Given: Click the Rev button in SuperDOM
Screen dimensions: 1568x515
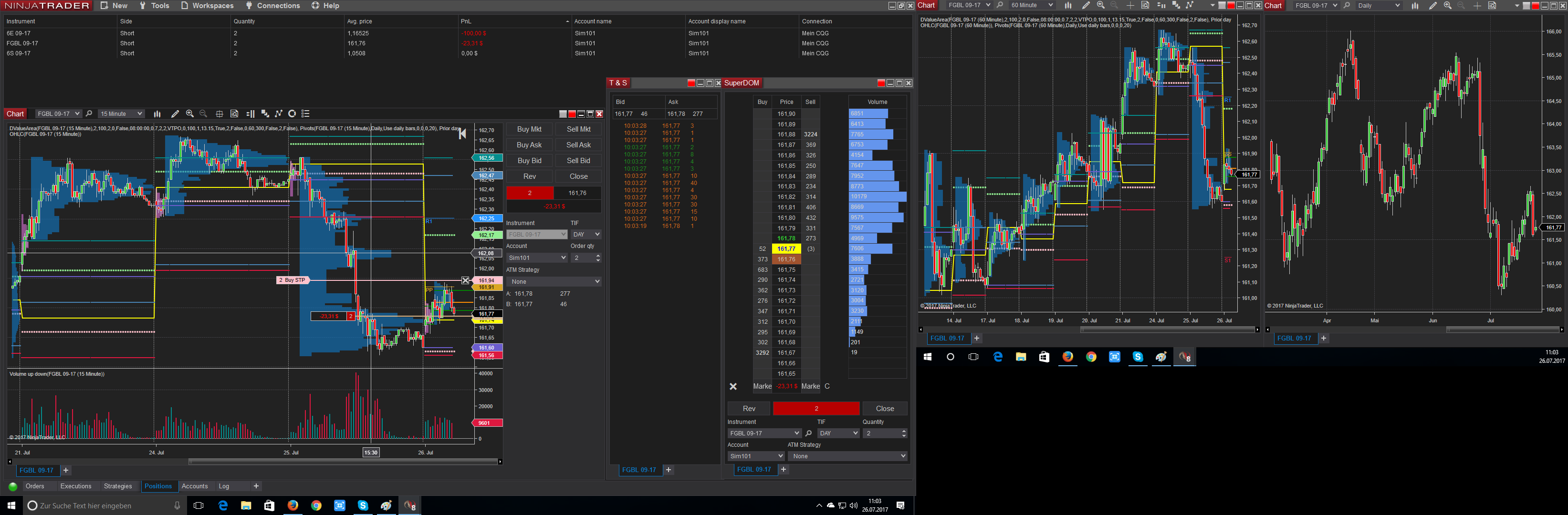Looking at the screenshot, I should 749,409.
